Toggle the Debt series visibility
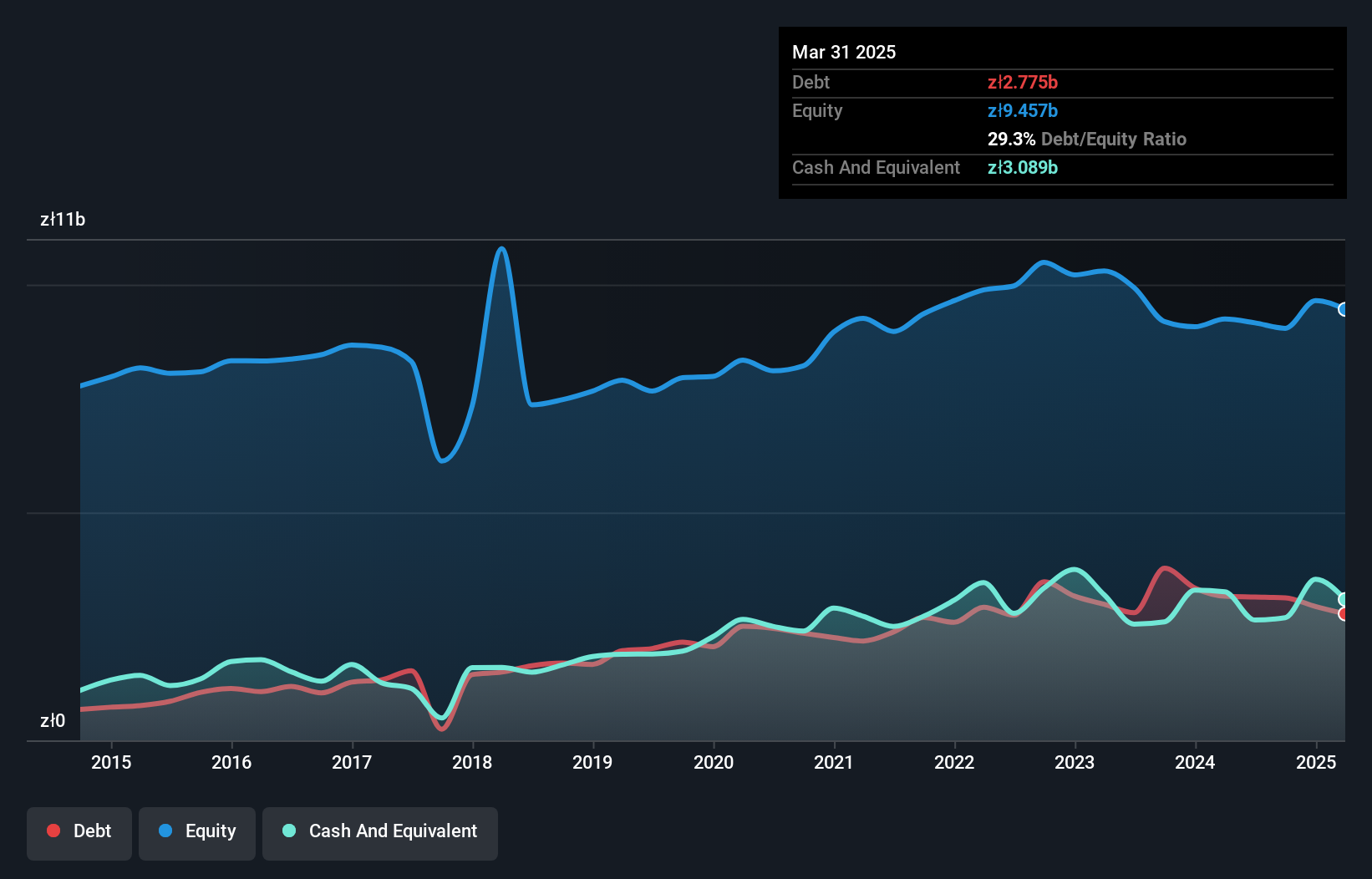1372x879 pixels. click(79, 833)
